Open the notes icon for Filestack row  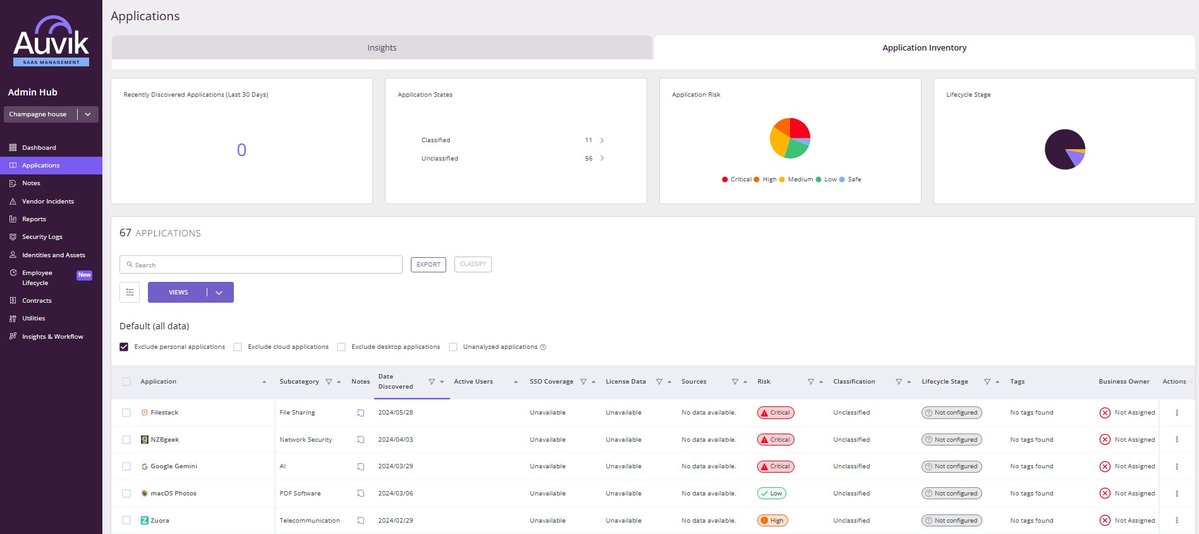[x=361, y=413]
